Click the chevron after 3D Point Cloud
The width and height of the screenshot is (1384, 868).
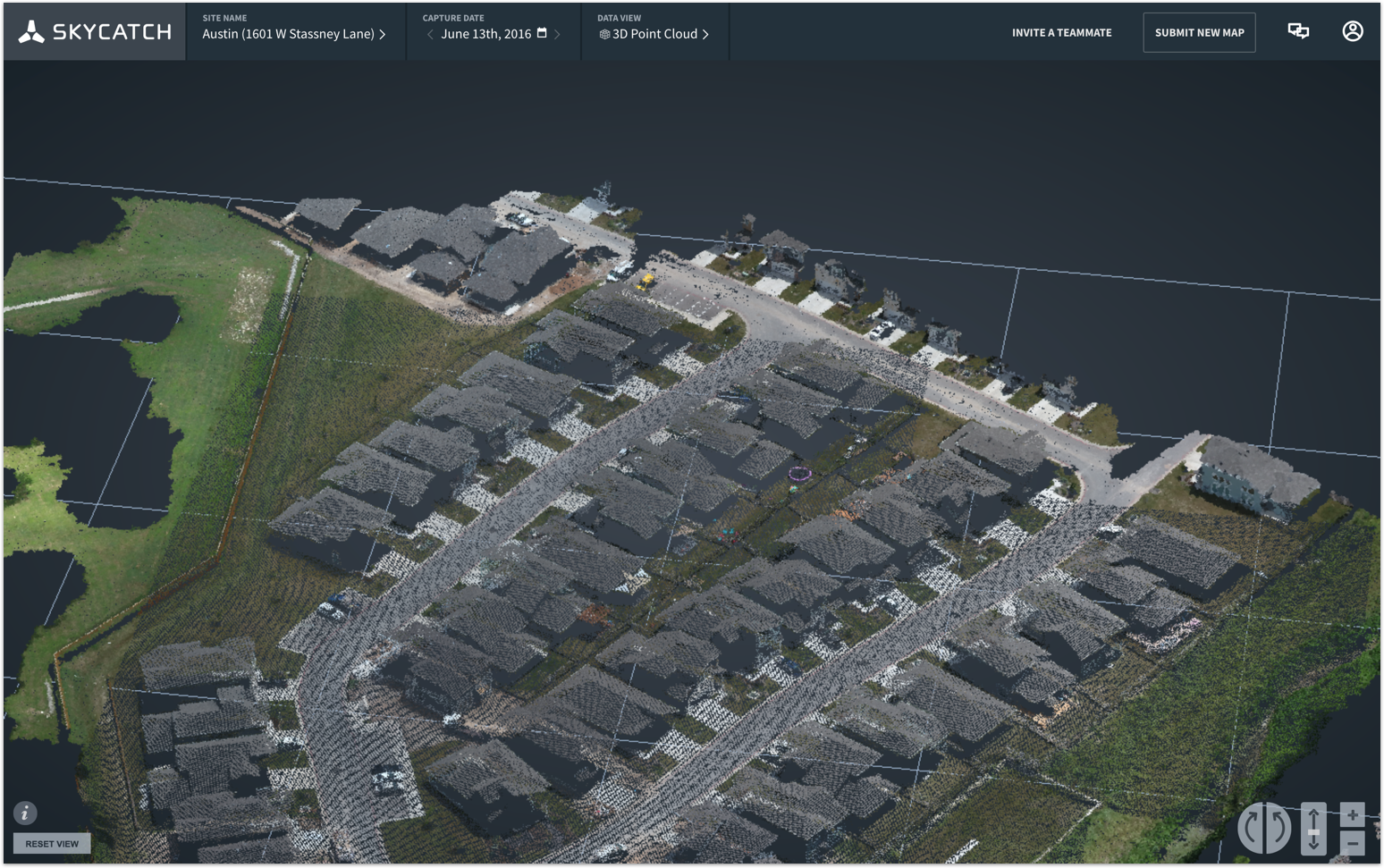point(705,34)
